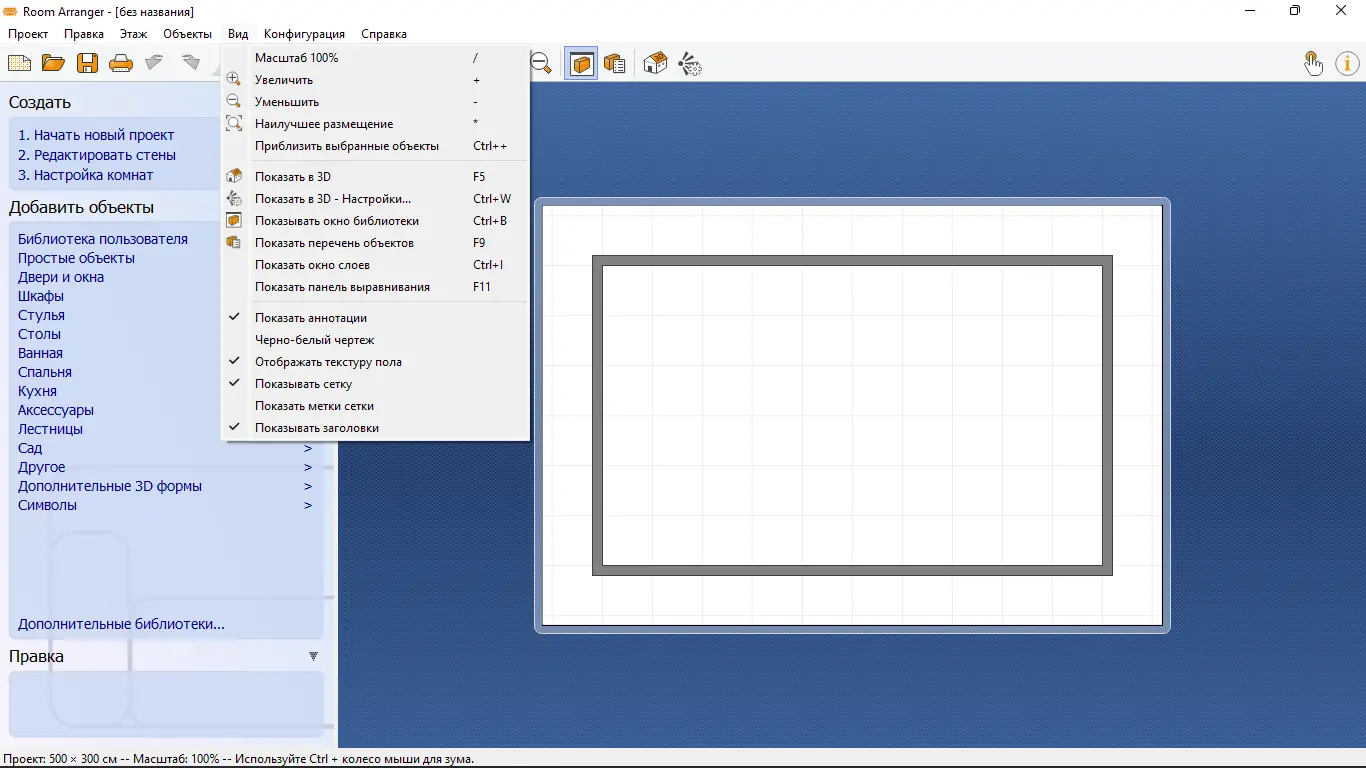Click «3. Настройка комнат» link
This screenshot has width=1366, height=768.
86,175
